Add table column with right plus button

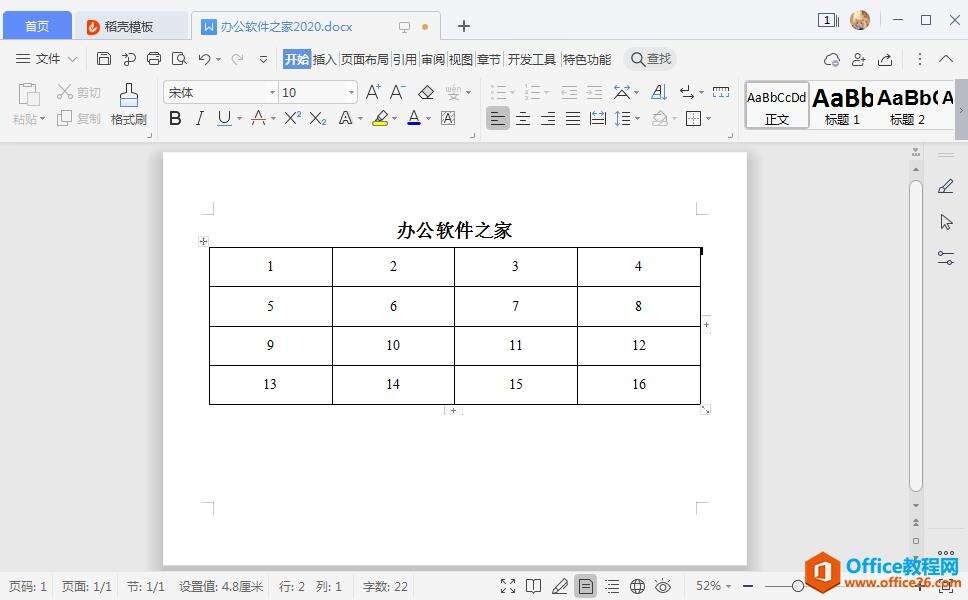706,325
